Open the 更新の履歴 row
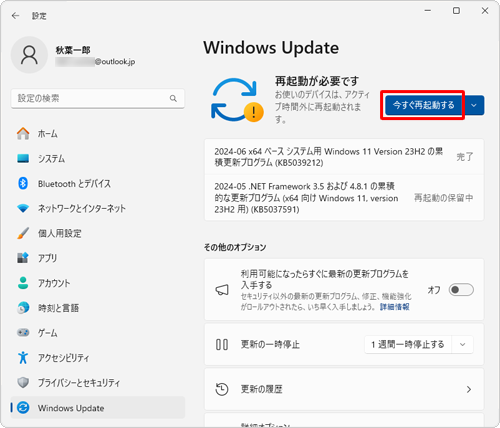The image size is (500, 428). coord(344,389)
